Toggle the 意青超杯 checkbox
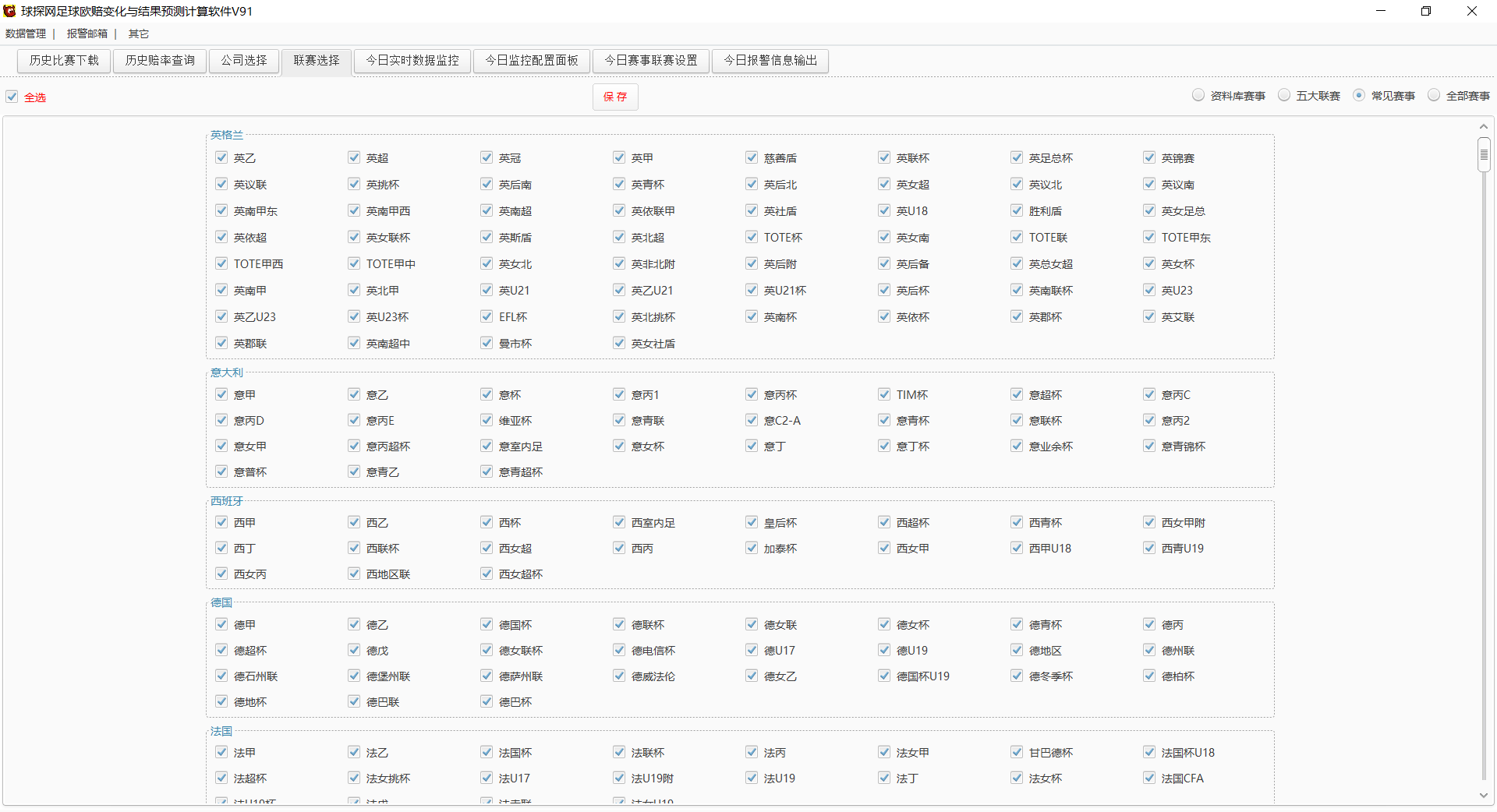This screenshot has width=1497, height=812. coord(487,471)
